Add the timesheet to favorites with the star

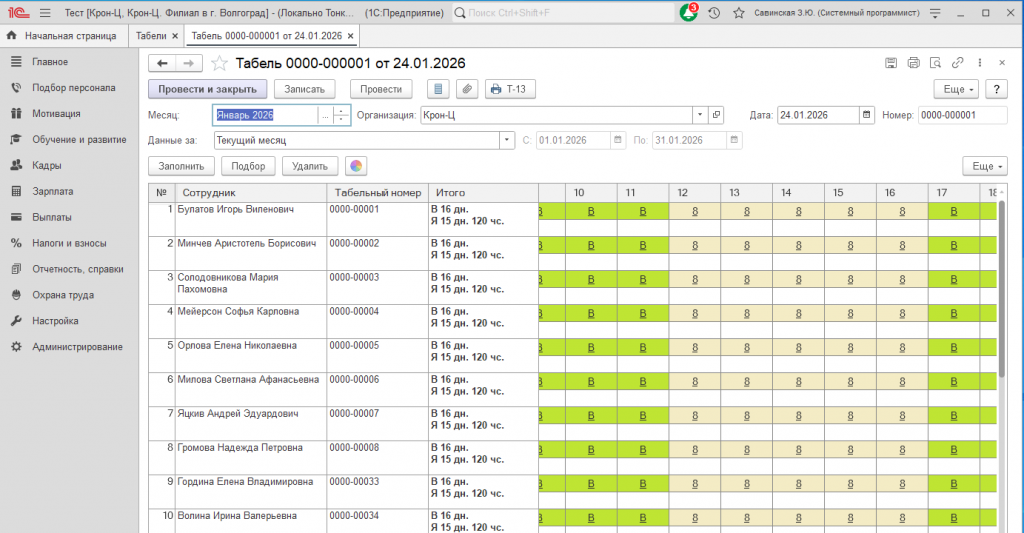[x=220, y=63]
